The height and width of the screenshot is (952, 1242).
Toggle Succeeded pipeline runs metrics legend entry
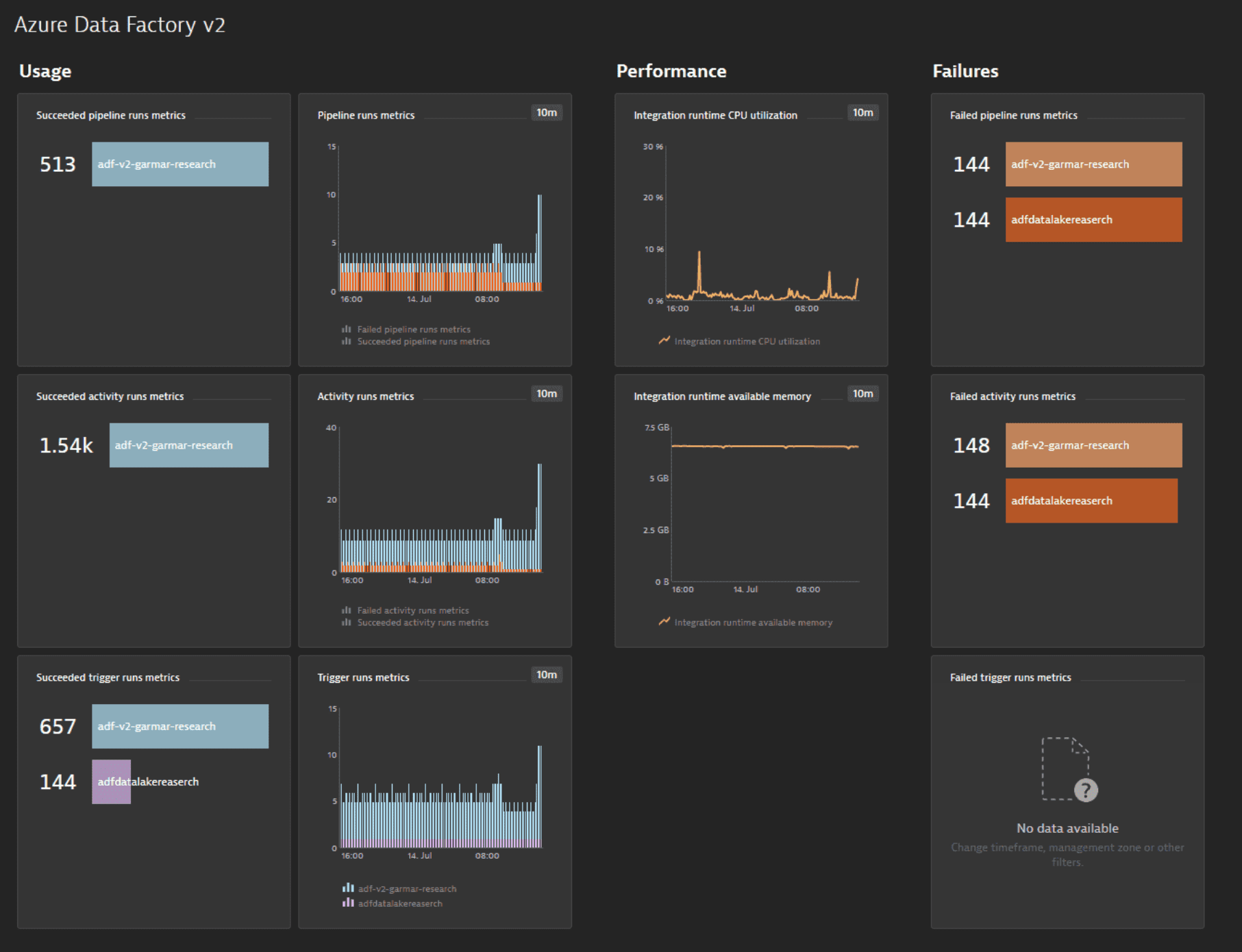(423, 341)
